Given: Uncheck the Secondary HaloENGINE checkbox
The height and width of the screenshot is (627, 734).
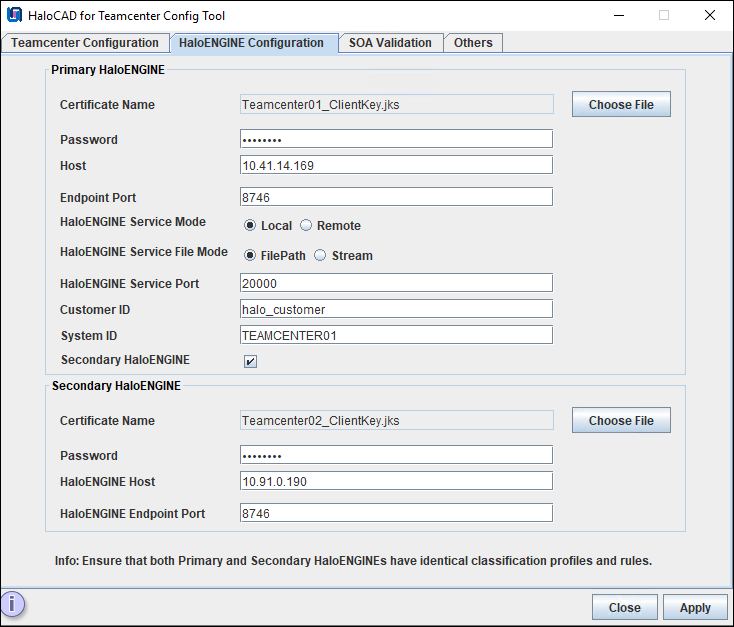Looking at the screenshot, I should click(250, 361).
